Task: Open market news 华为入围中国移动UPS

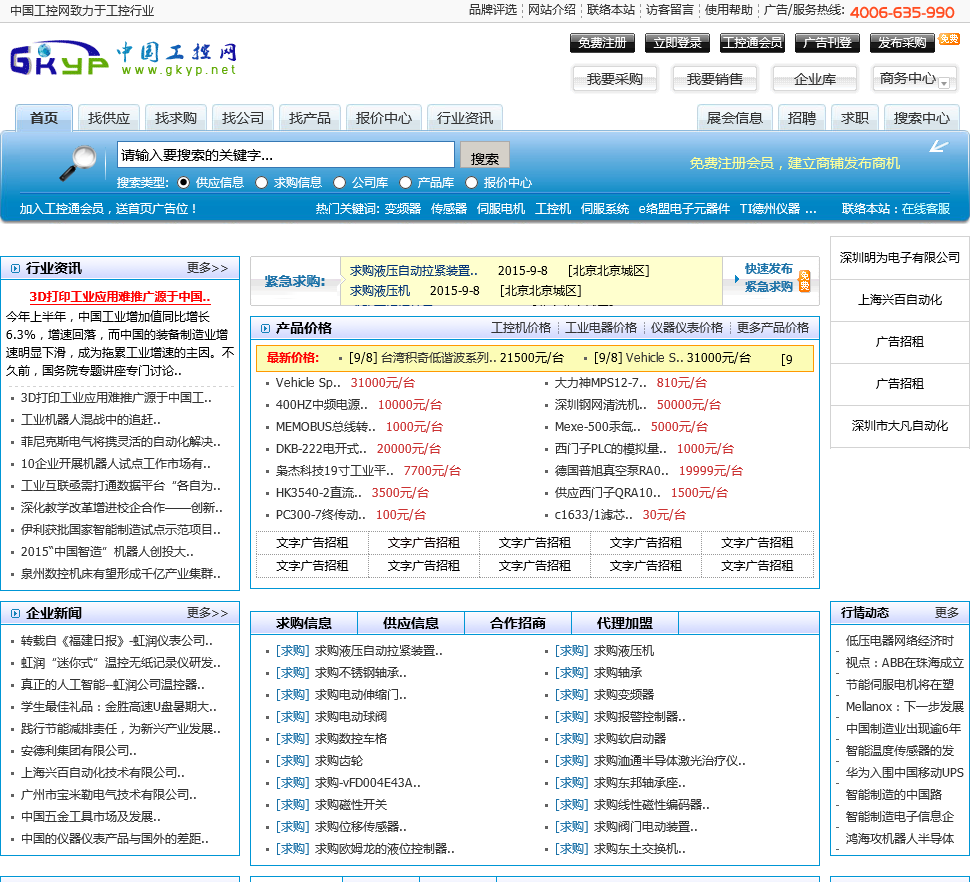Action: pyautogui.click(x=904, y=773)
